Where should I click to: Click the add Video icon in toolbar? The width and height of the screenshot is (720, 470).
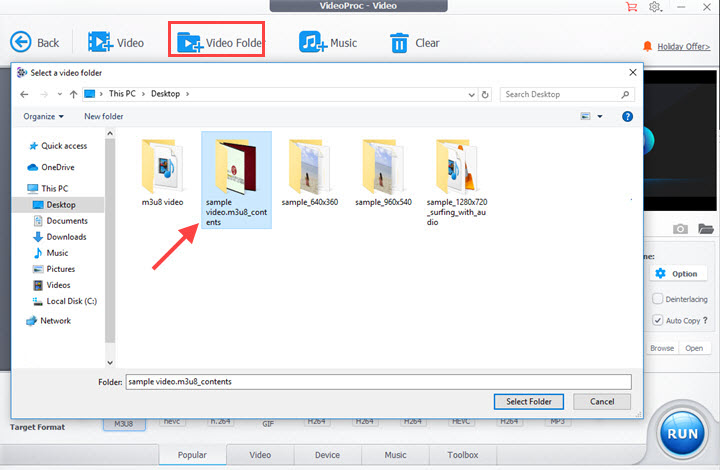pyautogui.click(x=100, y=42)
